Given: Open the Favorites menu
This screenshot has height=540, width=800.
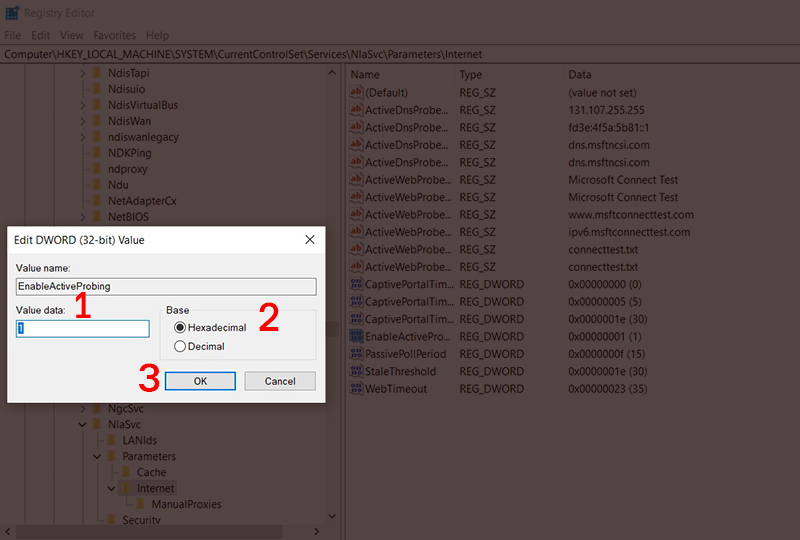Looking at the screenshot, I should point(114,35).
